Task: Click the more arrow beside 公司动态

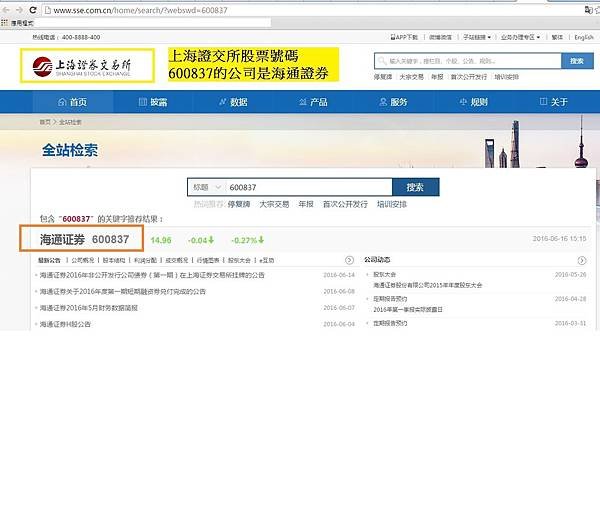Action: 582,261
